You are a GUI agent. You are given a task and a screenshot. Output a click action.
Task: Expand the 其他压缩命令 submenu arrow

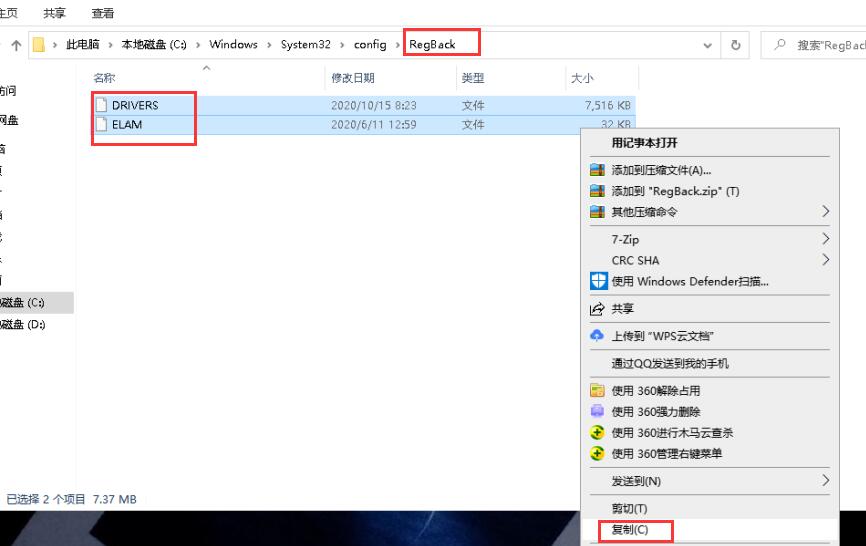[825, 211]
